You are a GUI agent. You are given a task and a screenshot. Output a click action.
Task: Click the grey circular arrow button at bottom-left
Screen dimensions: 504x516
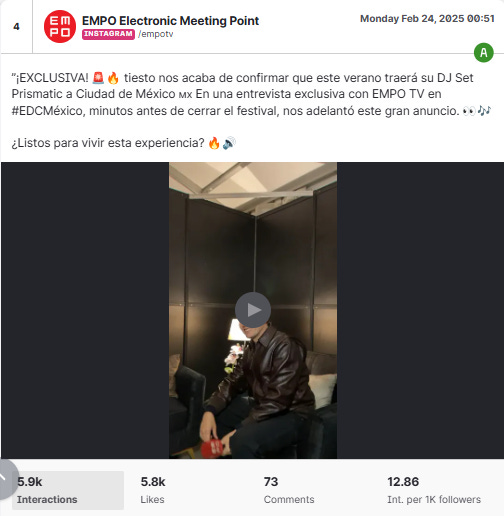[6, 479]
